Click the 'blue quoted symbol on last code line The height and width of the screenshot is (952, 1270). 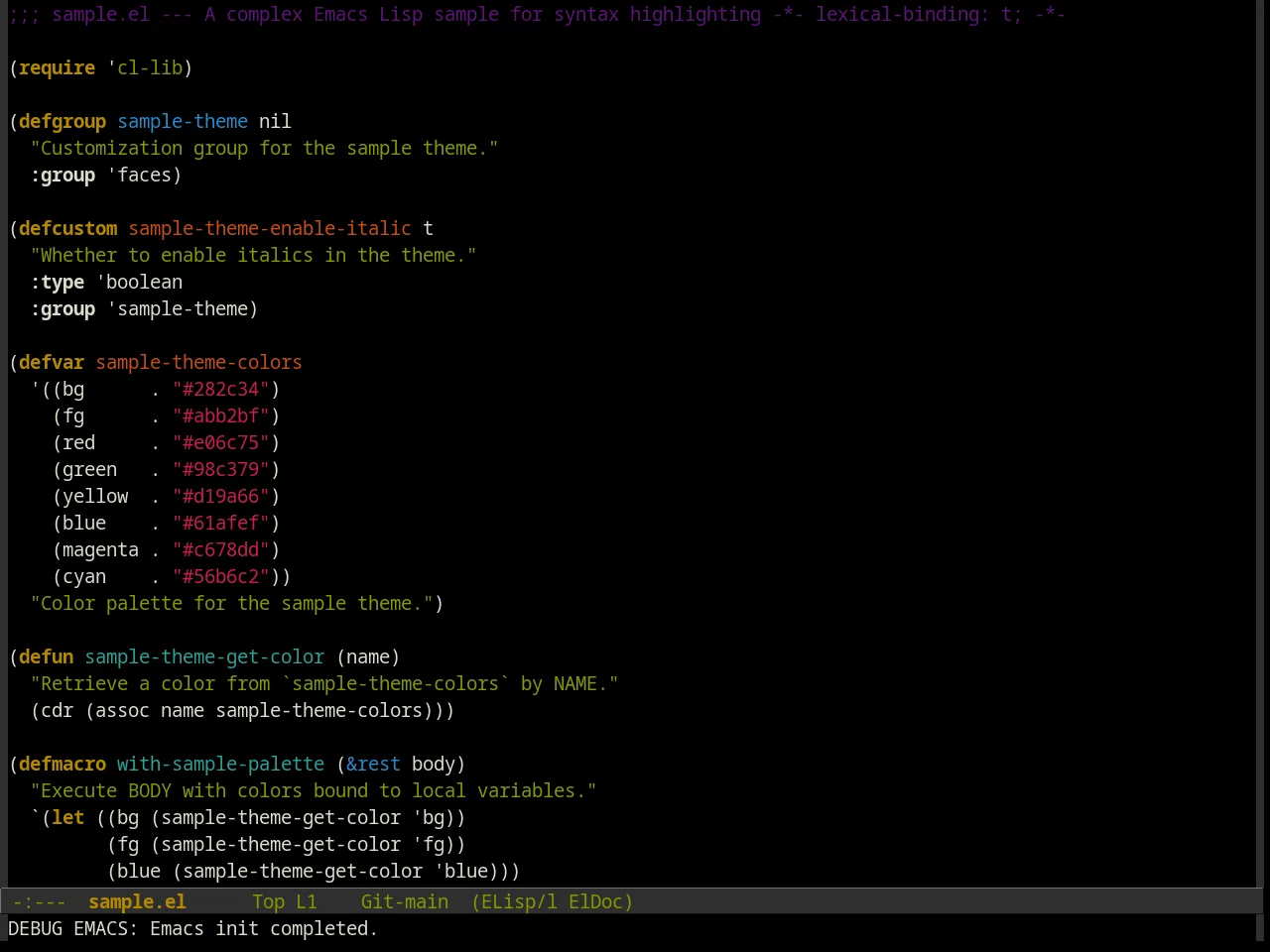click(x=460, y=871)
